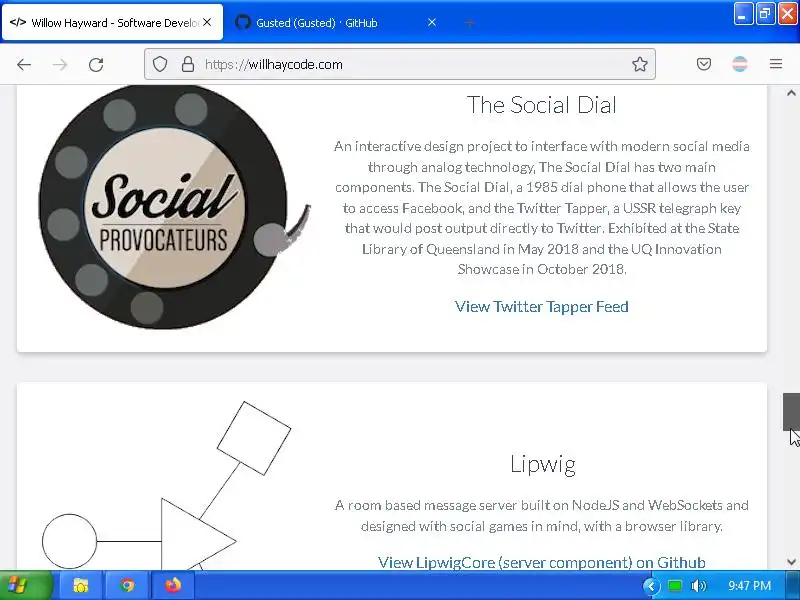Image resolution: width=800 pixels, height=600 pixels.
Task: Open Pocket save icon
Action: pyautogui.click(x=704, y=64)
